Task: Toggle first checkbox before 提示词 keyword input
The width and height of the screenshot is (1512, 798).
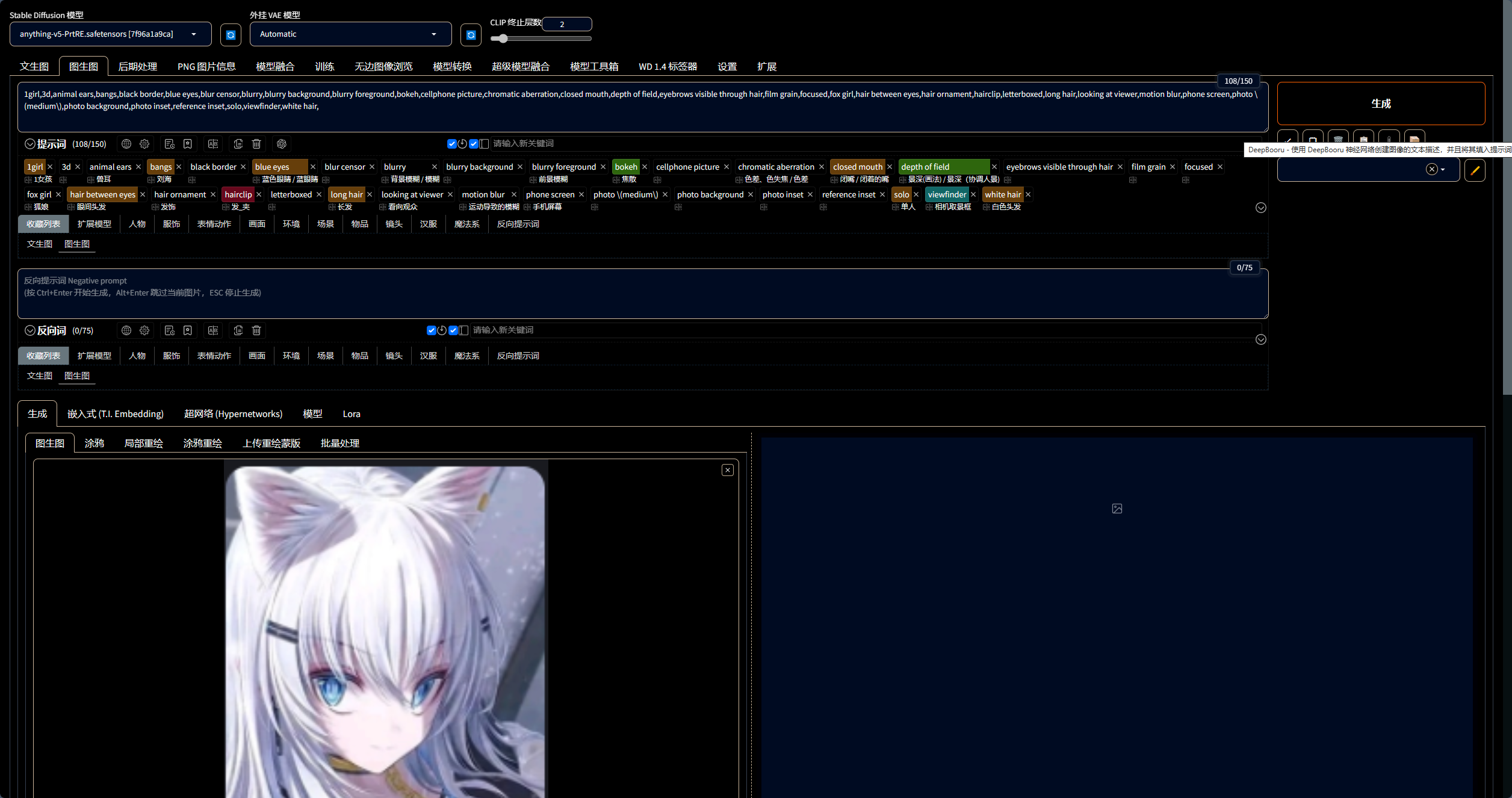Action: tap(452, 144)
